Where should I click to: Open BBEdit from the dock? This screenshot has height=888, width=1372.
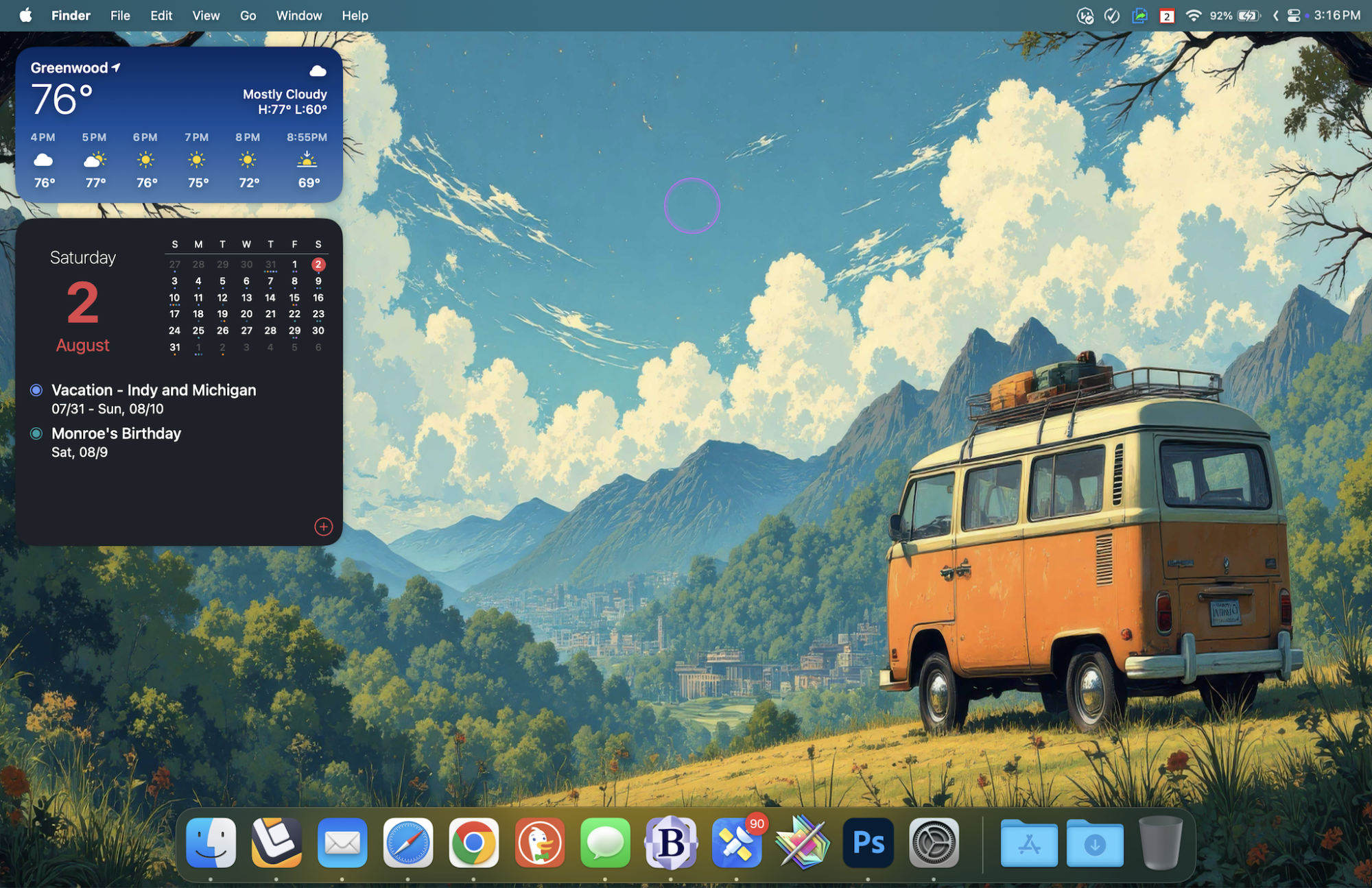[x=671, y=843]
